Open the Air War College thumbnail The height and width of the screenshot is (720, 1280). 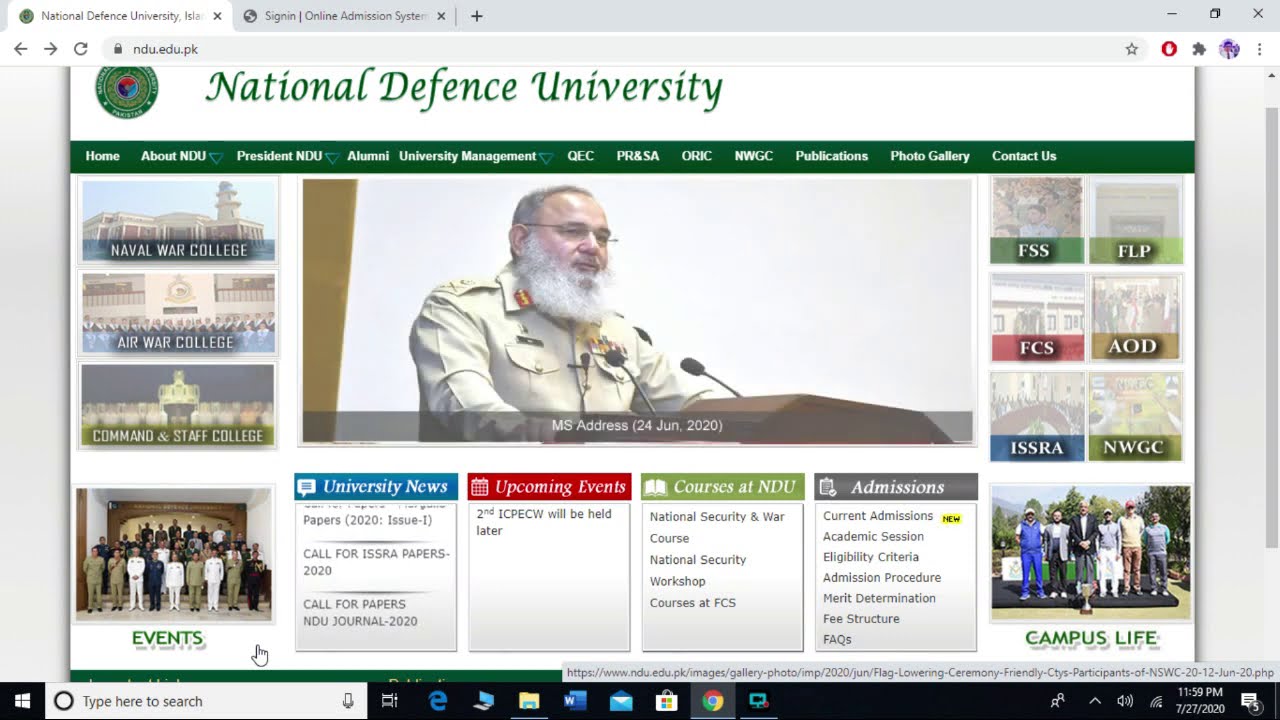178,313
